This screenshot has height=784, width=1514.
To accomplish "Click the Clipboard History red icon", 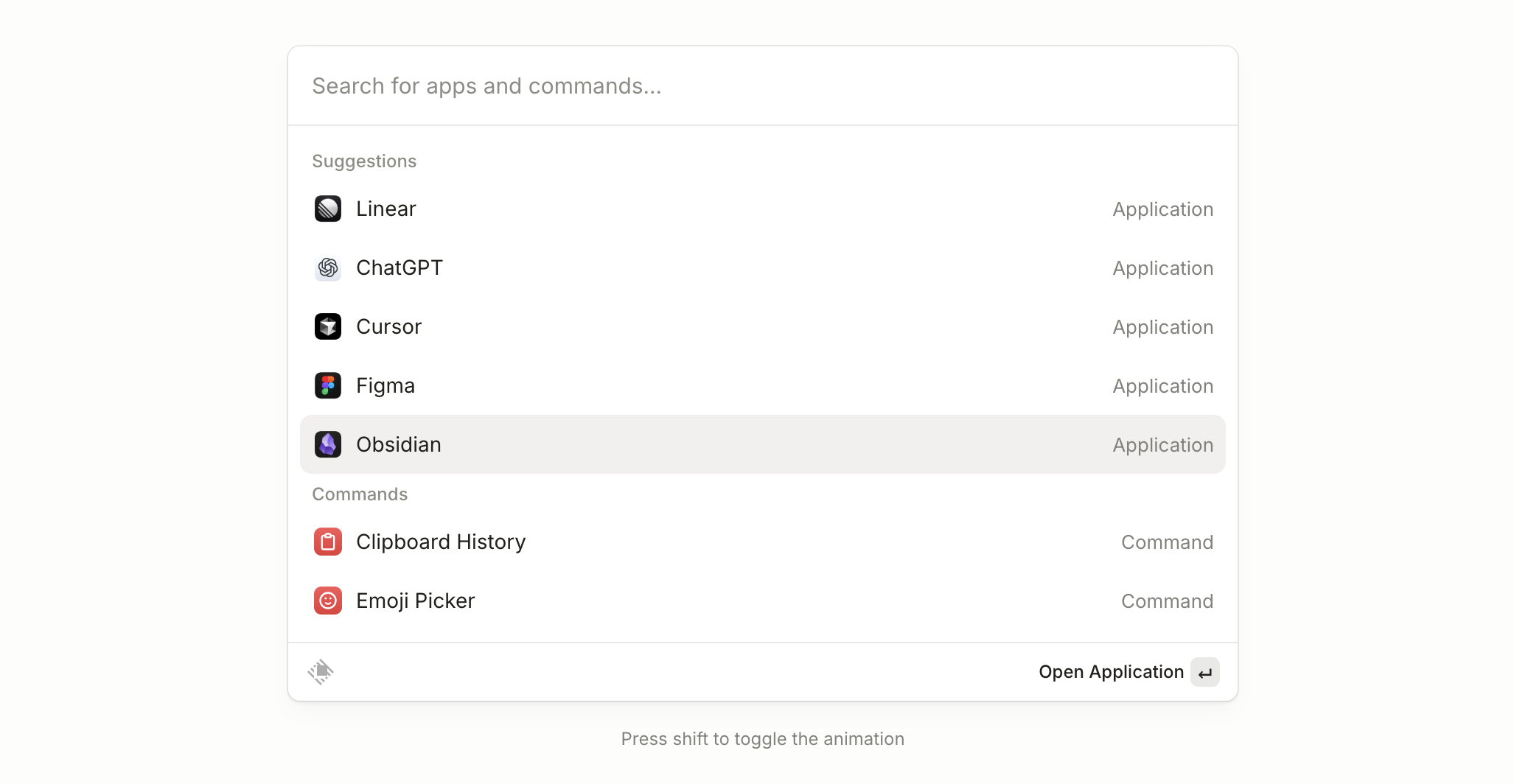I will pyautogui.click(x=328, y=542).
